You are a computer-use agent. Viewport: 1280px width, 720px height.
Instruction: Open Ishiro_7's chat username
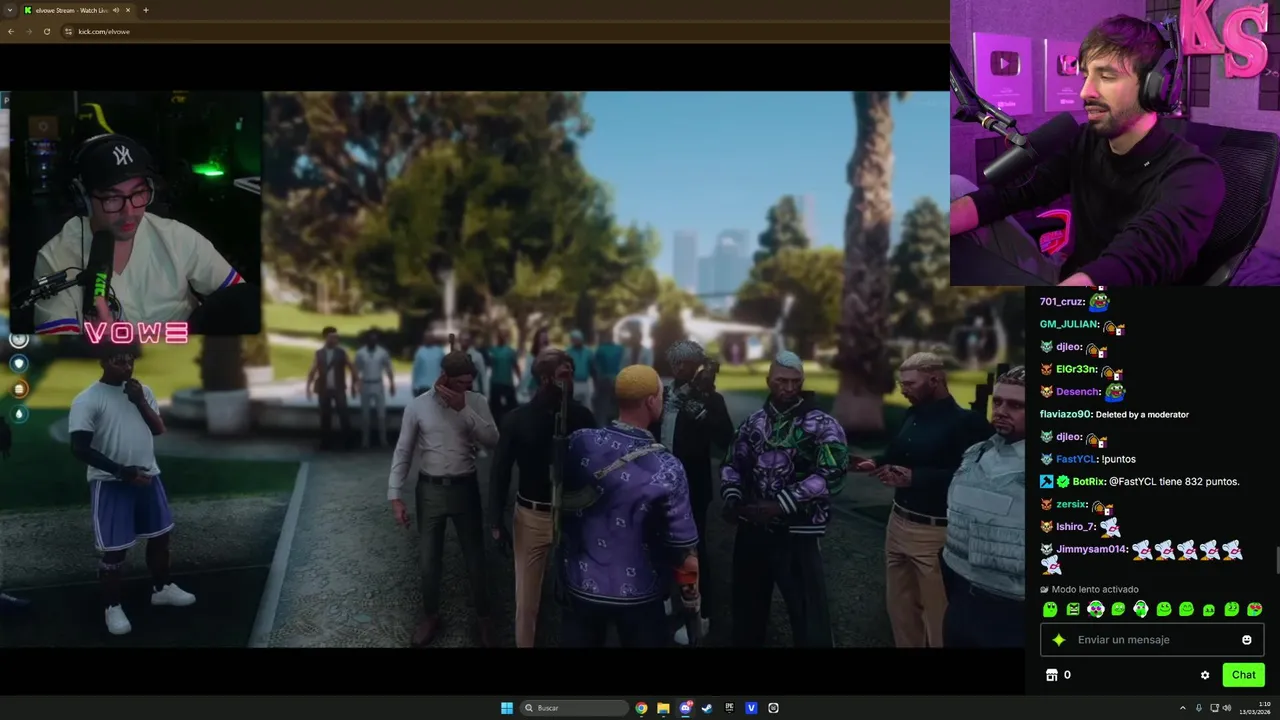(1076, 527)
